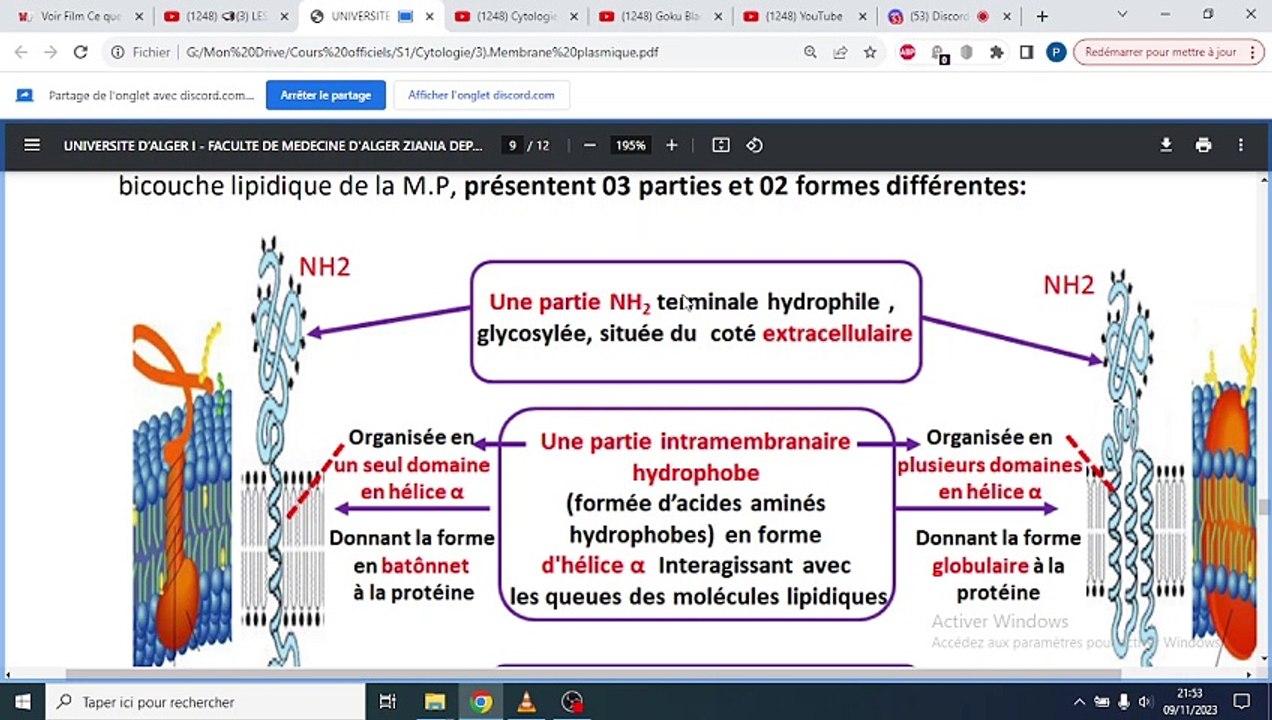The height and width of the screenshot is (720, 1272).
Task: Click the text 'un seul domaine'
Action: [412, 465]
